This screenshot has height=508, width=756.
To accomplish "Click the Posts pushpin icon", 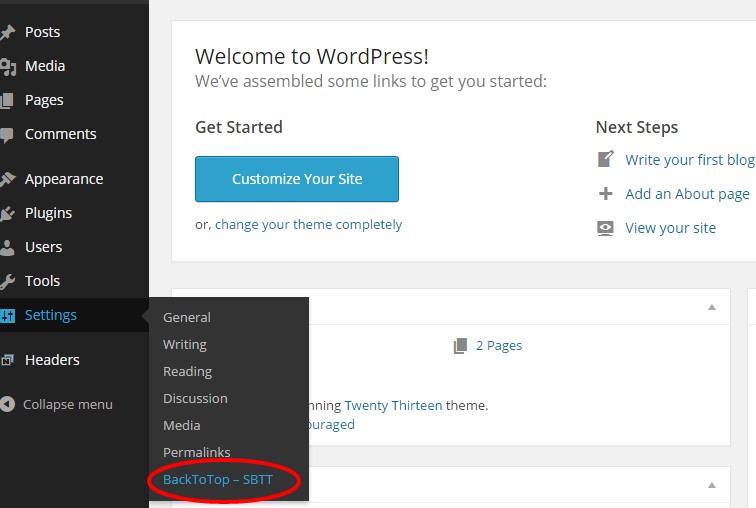I will point(7,32).
